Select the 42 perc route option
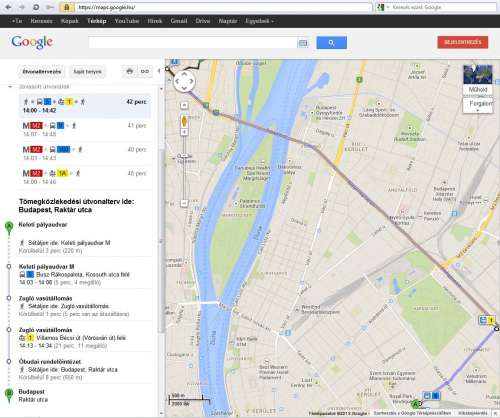 pyautogui.click(x=85, y=106)
